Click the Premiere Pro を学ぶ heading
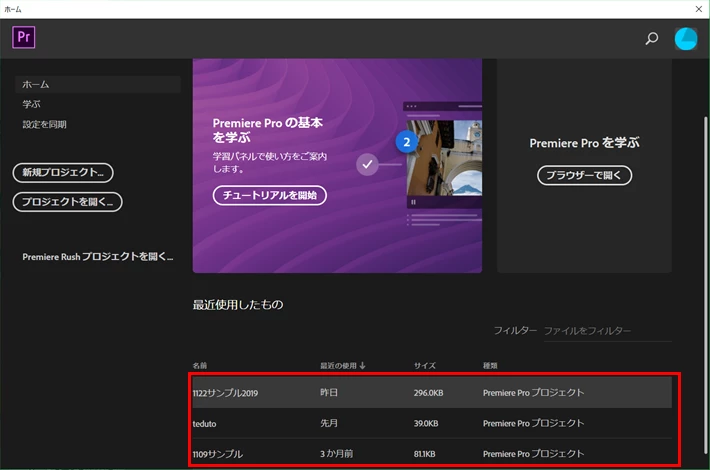 pyautogui.click(x=584, y=143)
